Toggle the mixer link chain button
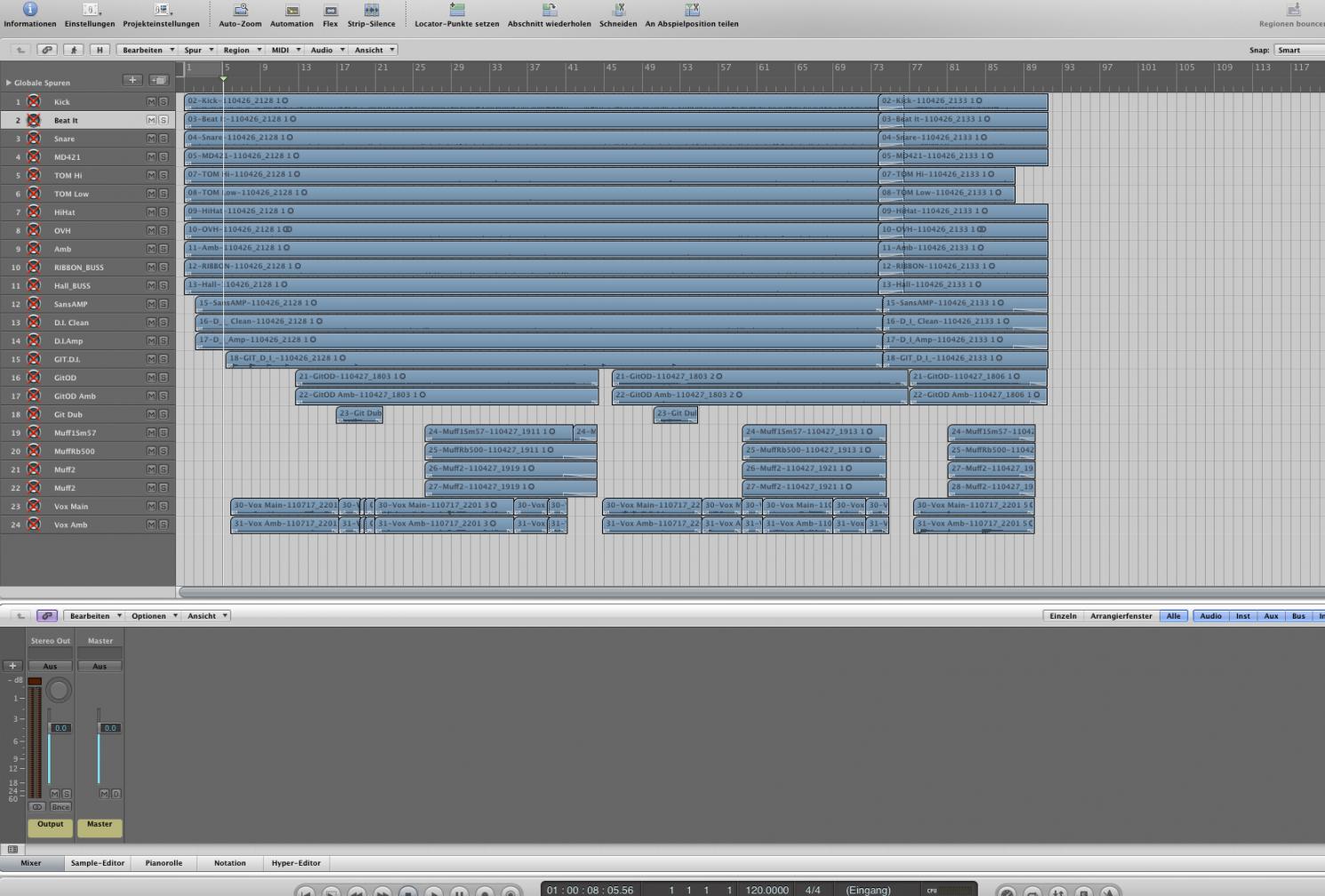Viewport: 1325px width, 896px height. click(47, 615)
